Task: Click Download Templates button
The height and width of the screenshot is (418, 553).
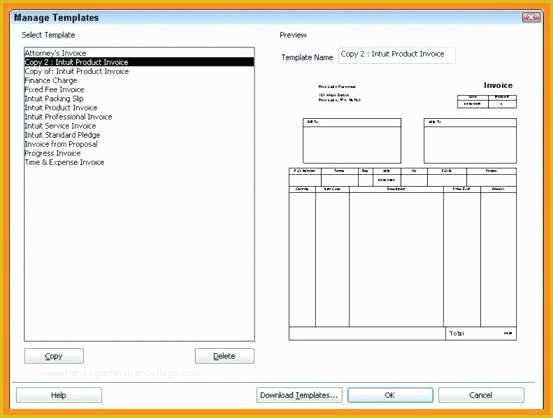Action: tap(299, 395)
